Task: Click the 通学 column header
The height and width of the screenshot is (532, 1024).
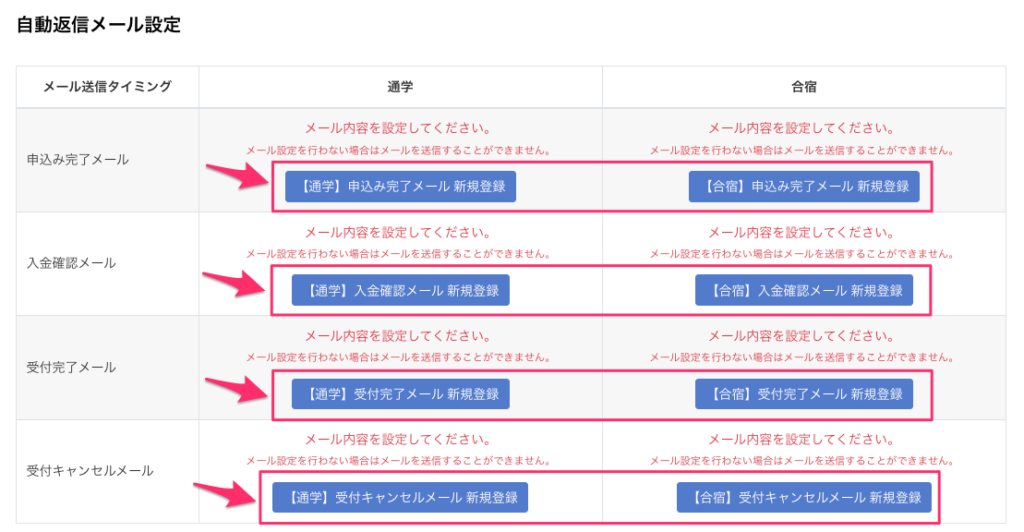Action: pos(400,87)
